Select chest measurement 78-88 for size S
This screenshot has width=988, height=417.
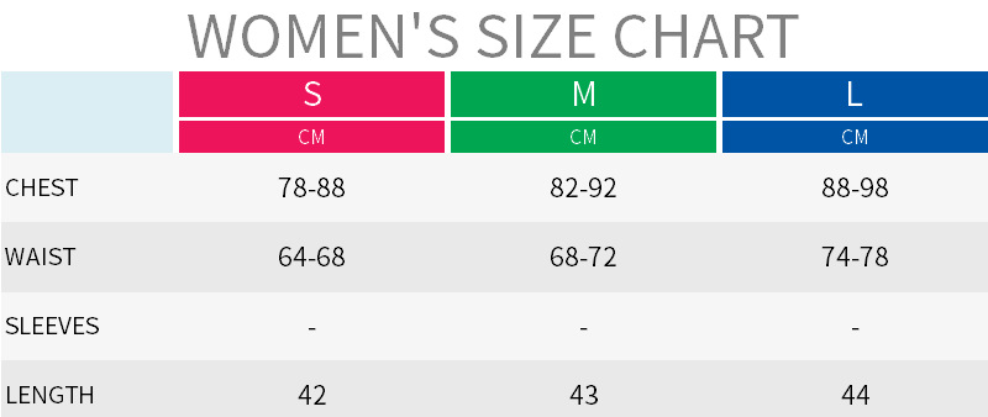pos(312,188)
